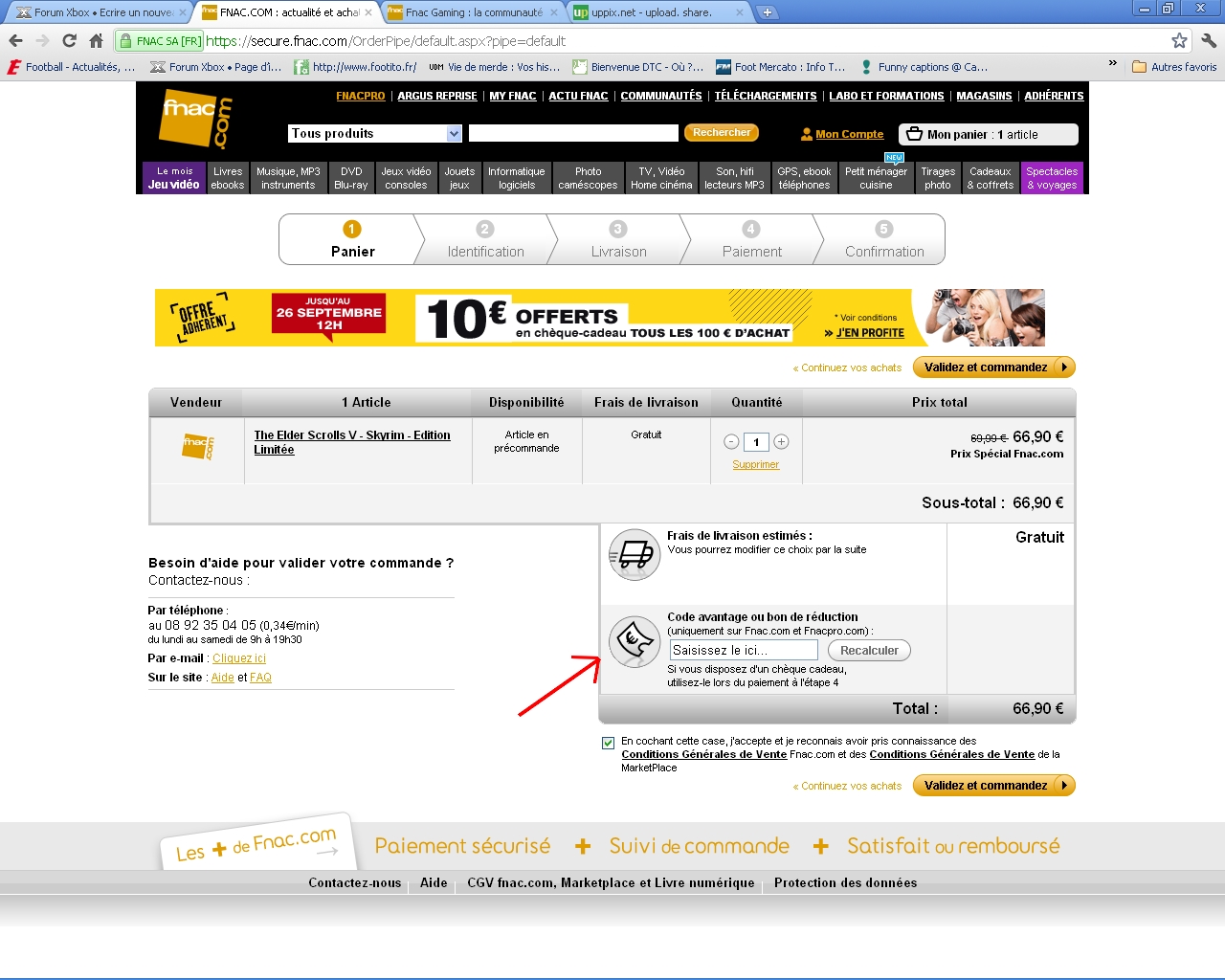The height and width of the screenshot is (980, 1225).
Task: Open the MAGASINS top link
Action: (x=984, y=96)
